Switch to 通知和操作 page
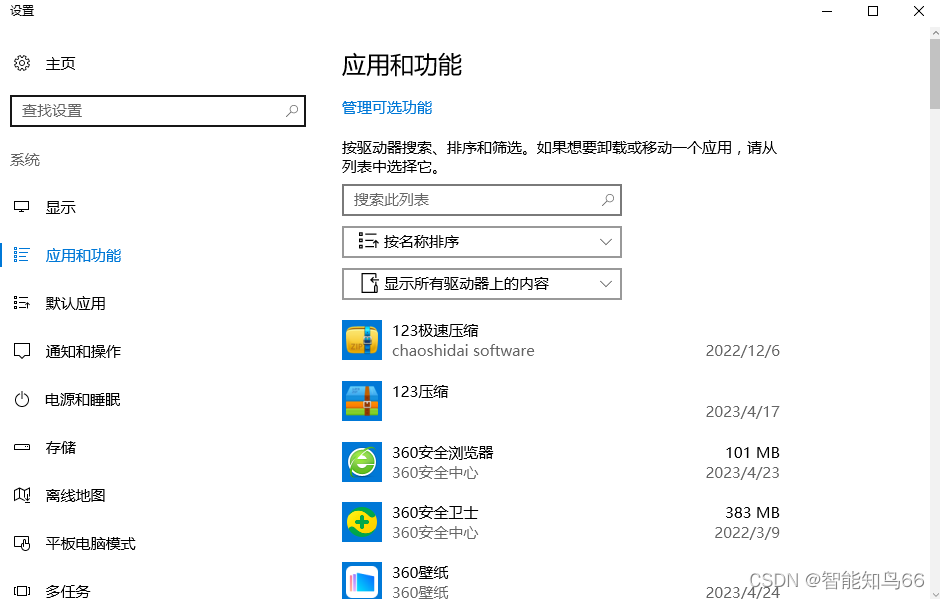The height and width of the screenshot is (599, 940). tap(83, 351)
